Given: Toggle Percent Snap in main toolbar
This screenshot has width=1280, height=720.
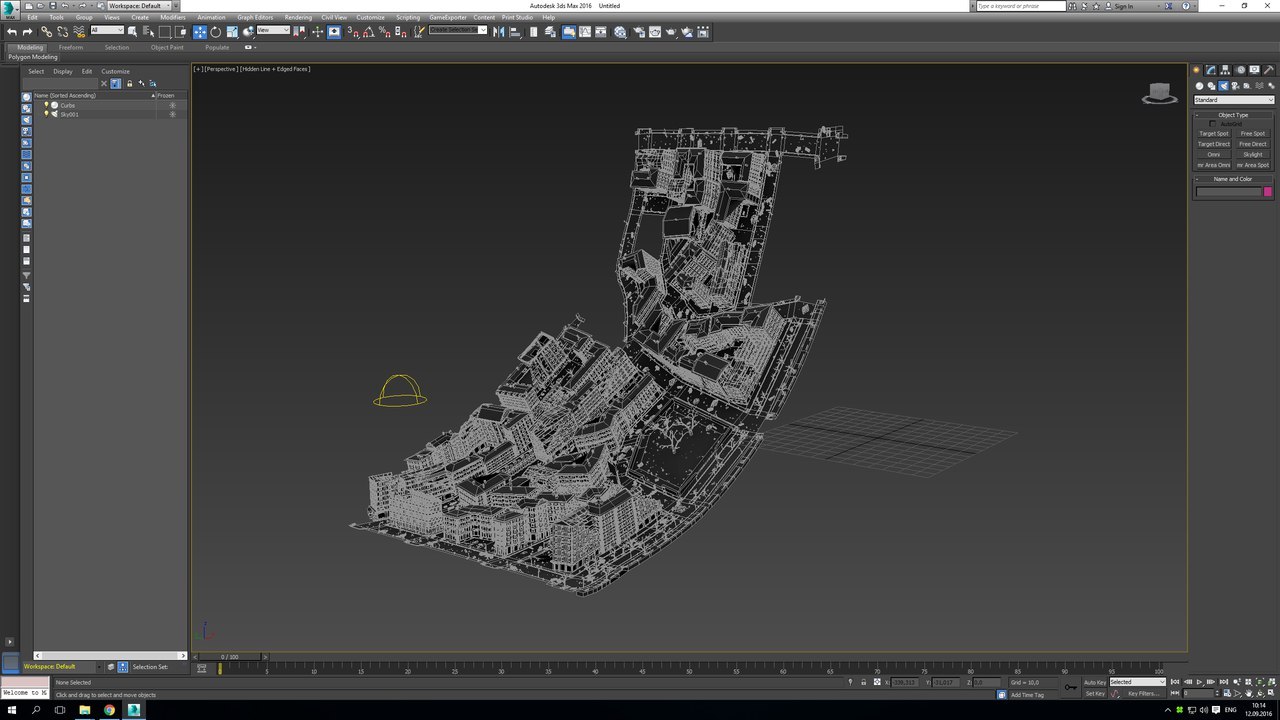Looking at the screenshot, I should [x=385, y=32].
